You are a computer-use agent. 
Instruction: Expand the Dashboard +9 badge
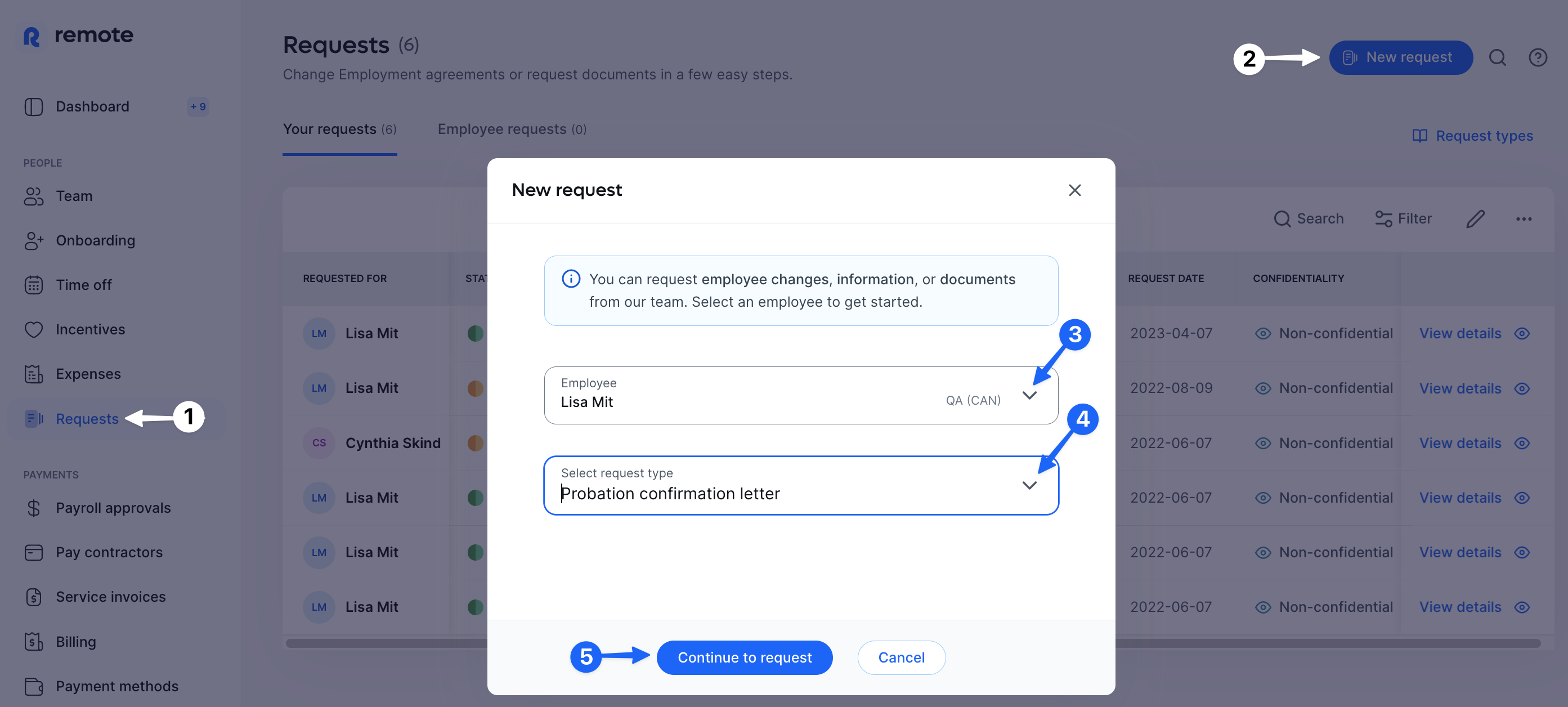click(x=197, y=106)
